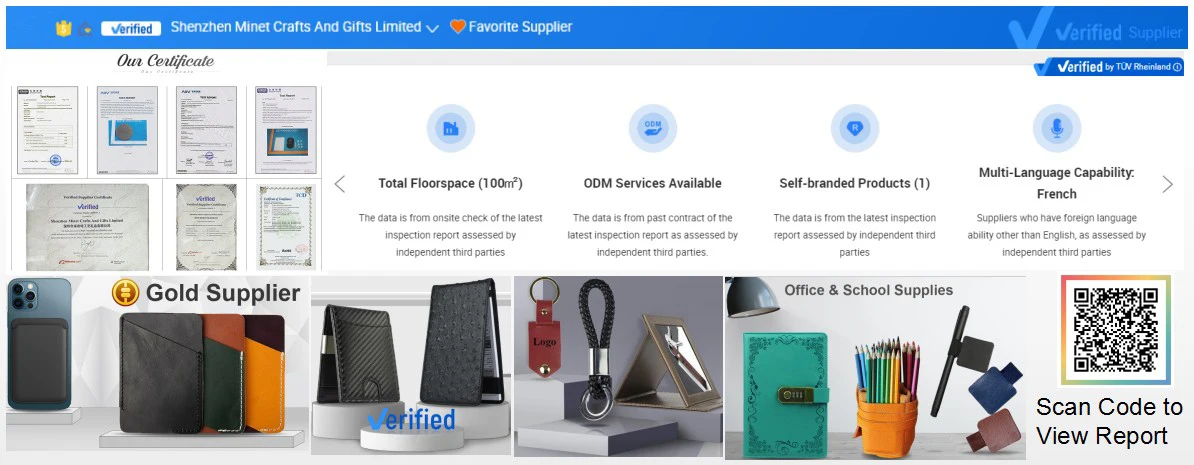
Task: Click the Verified by TÜV Rheinland badge
Action: click(x=1109, y=67)
